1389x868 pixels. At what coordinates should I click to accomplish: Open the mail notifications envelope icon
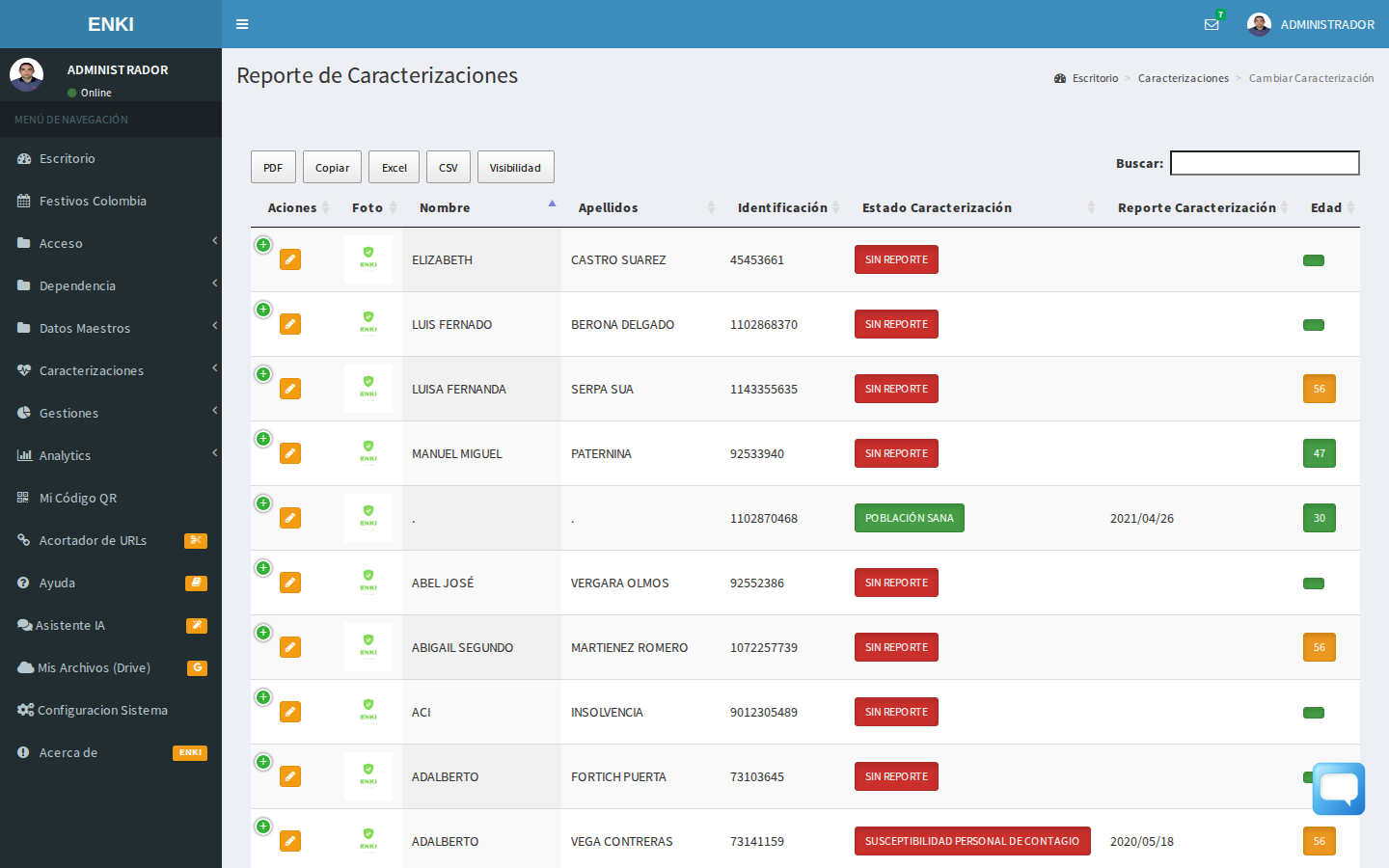click(1212, 24)
